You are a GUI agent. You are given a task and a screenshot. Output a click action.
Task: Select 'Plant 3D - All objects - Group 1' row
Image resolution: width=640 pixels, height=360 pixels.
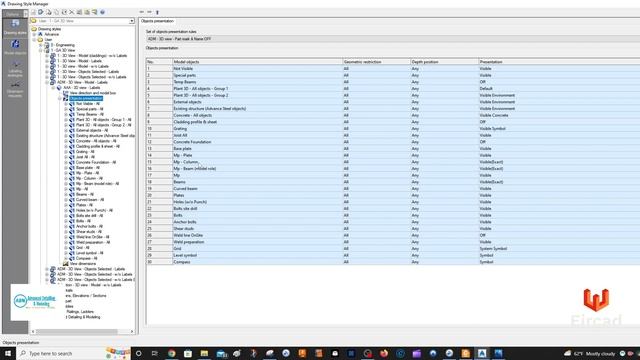click(393, 89)
